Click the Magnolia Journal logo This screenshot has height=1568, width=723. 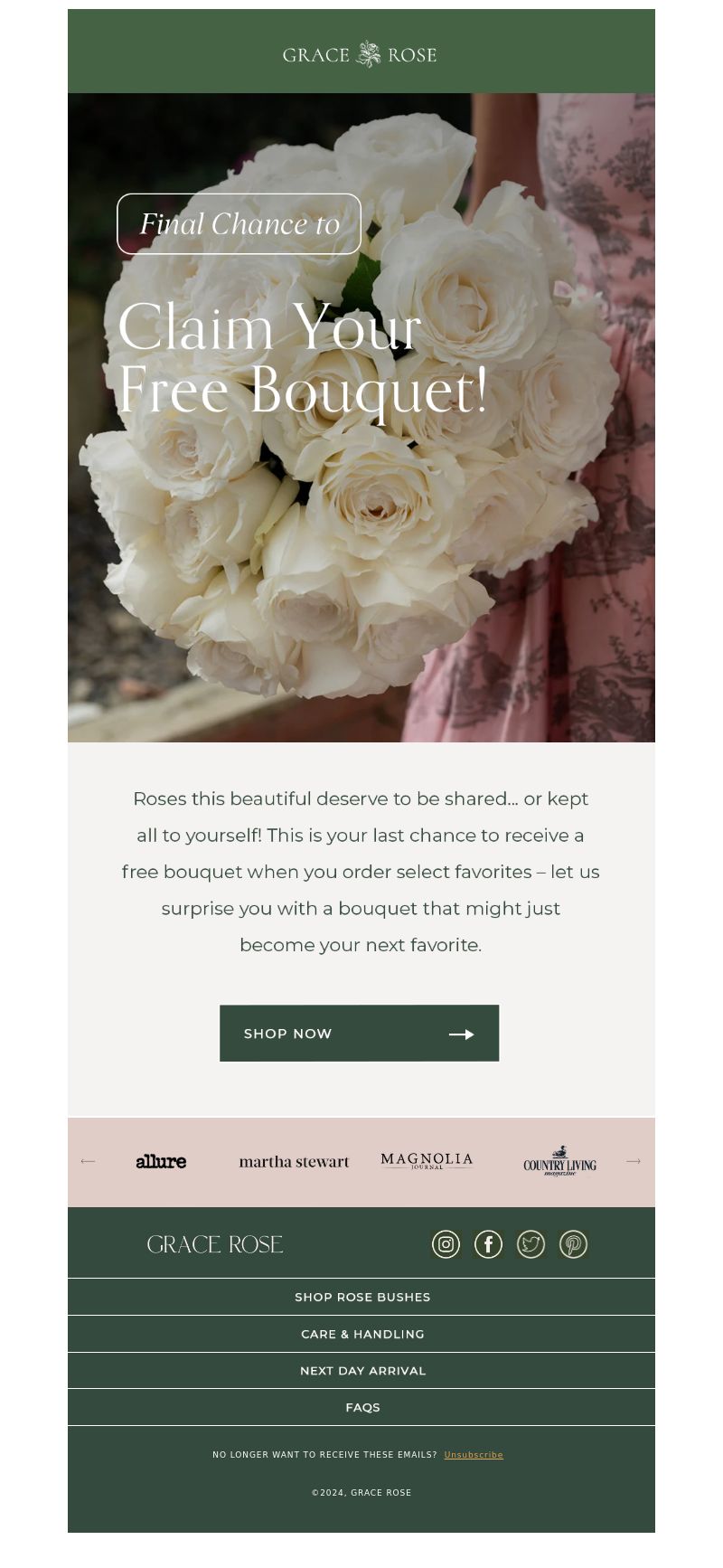point(427,1161)
